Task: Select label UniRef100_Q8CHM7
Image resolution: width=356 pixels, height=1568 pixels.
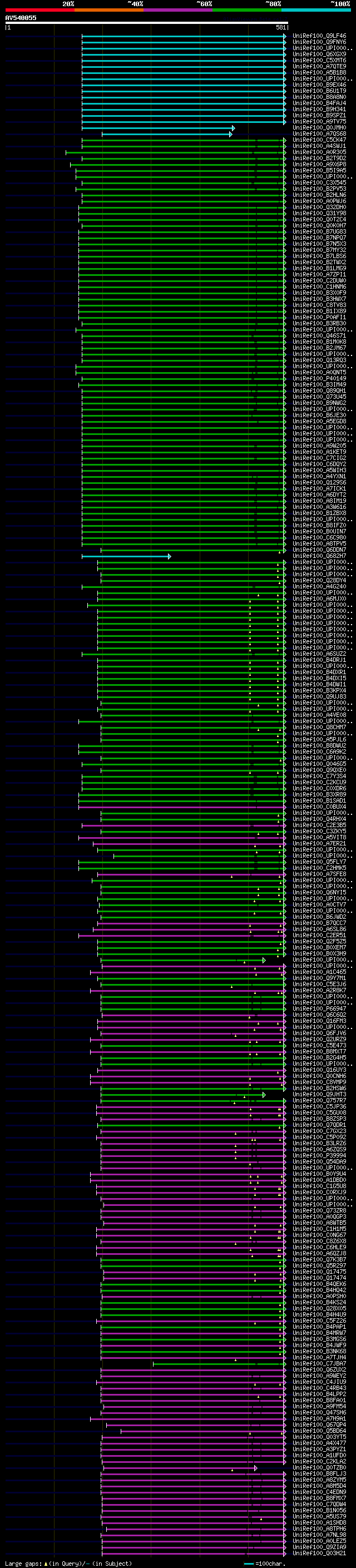Action: tap(319, 728)
